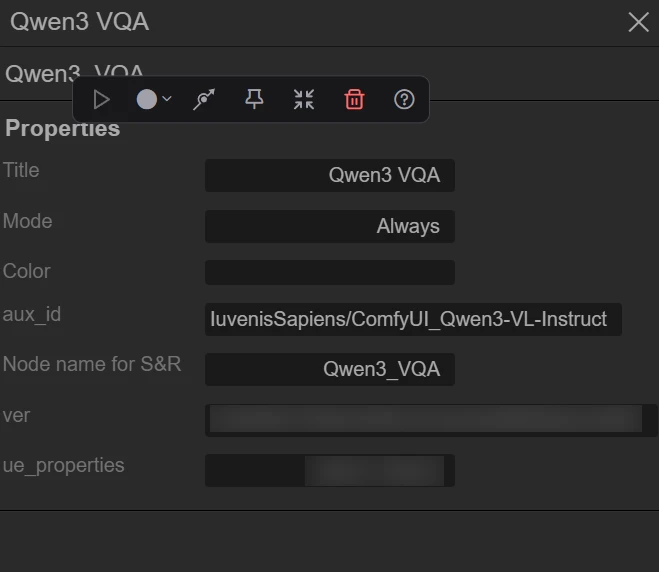This screenshot has height=572, width=659.
Task: Click the blurred ver property field
Action: coord(431,420)
